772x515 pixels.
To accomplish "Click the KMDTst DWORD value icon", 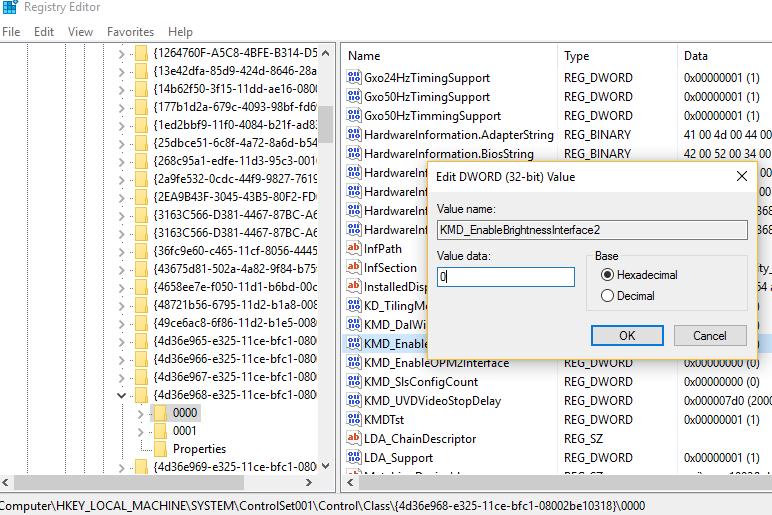I will pyautogui.click(x=353, y=420).
